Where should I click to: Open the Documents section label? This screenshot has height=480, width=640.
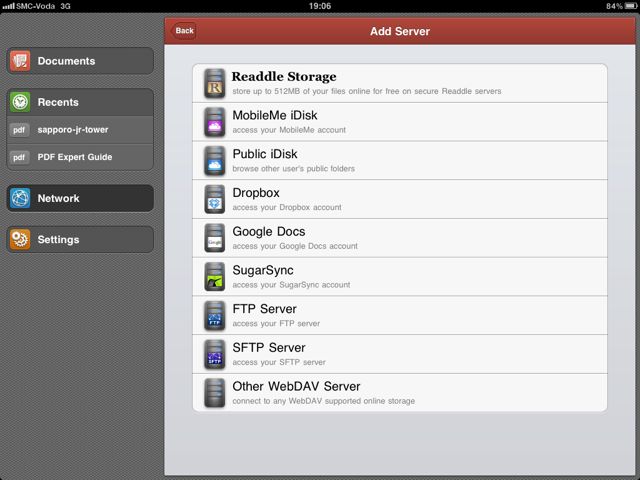point(66,61)
